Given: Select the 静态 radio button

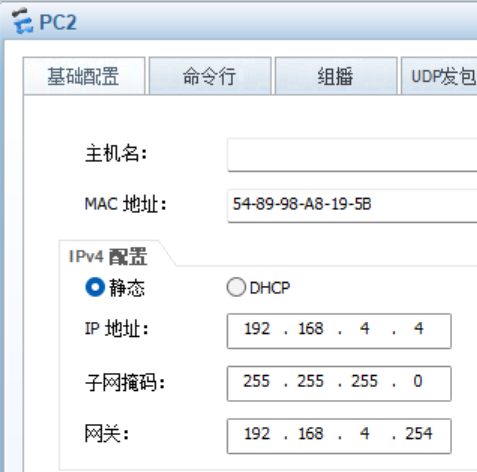Looking at the screenshot, I should pos(95,287).
